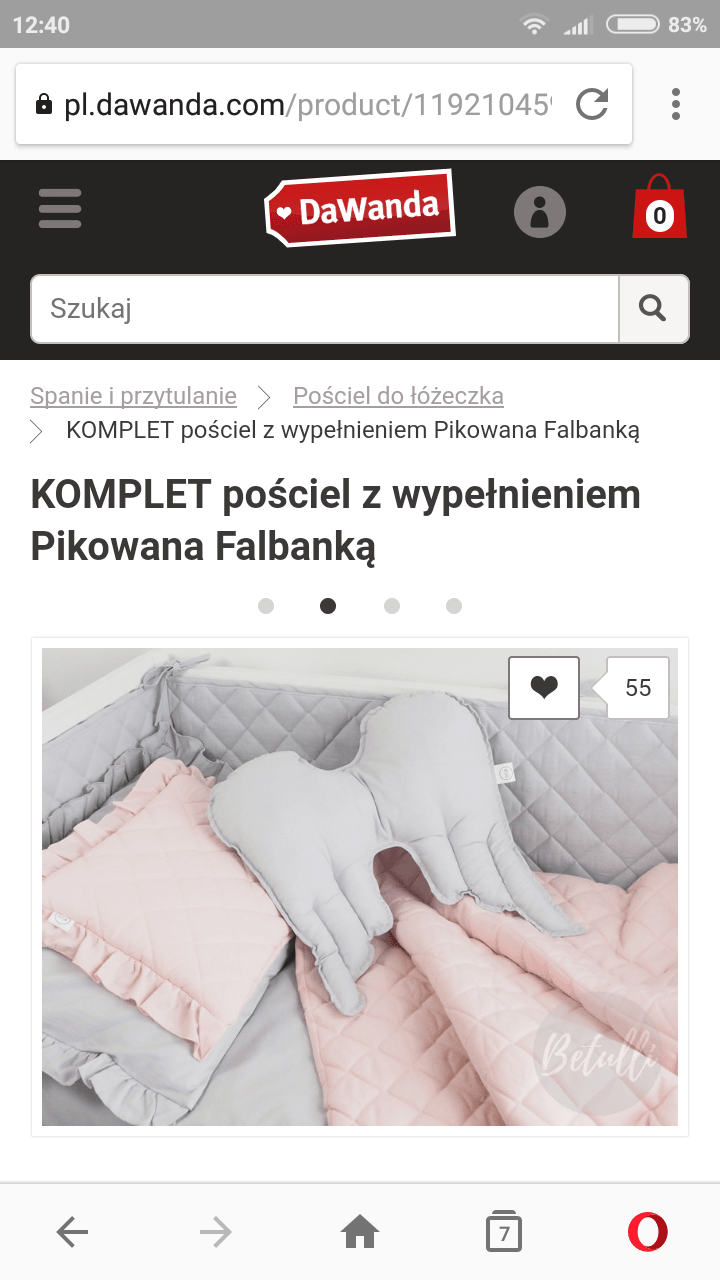Open the Pościel do łóżeczka breadcrumb link
The image size is (720, 1280).
[x=398, y=396]
